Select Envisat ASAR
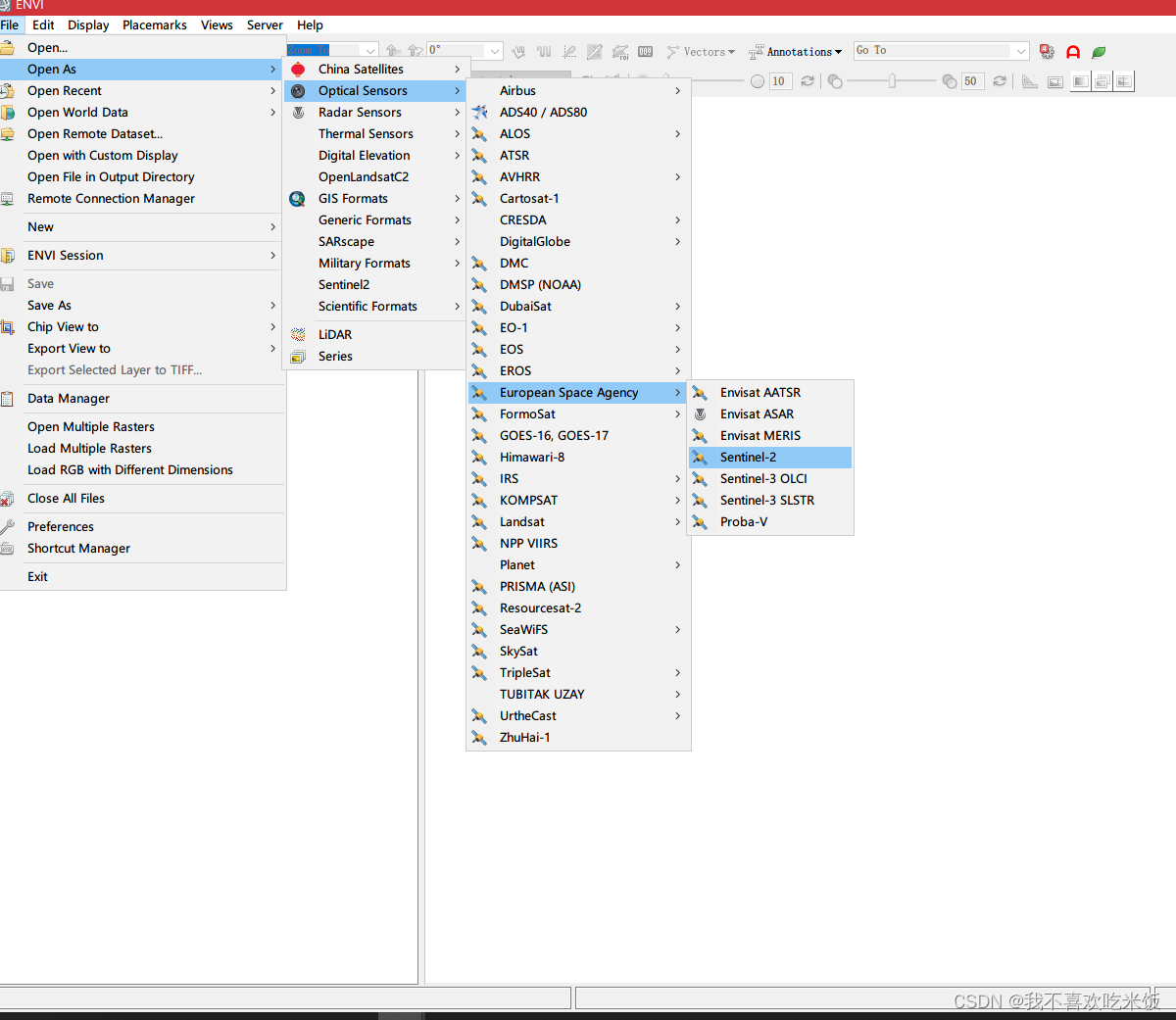Screen dimensions: 1176x1020 pos(770,413)
